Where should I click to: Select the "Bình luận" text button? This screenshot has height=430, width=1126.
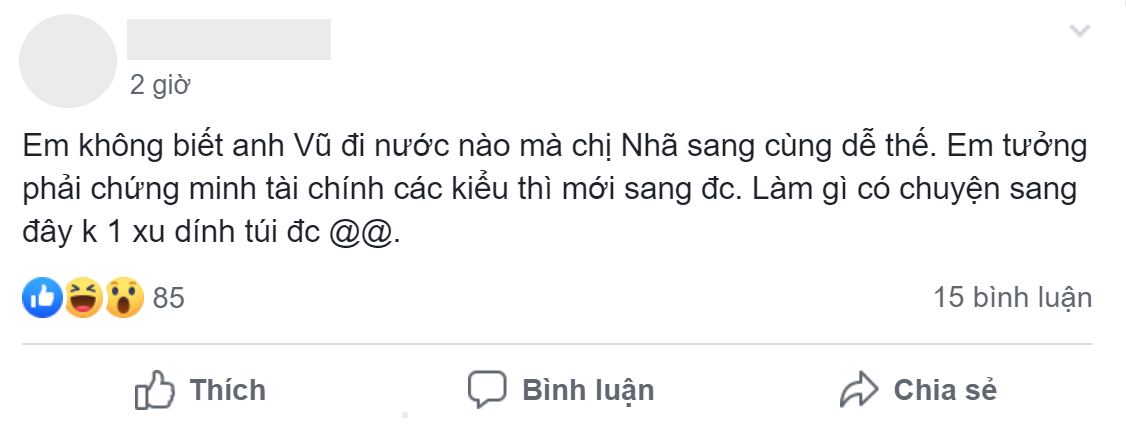pos(588,391)
